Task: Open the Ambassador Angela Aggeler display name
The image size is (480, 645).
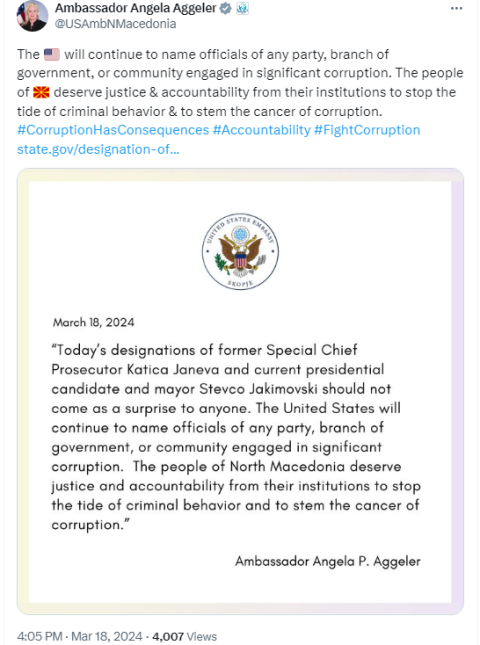Action: click(136, 8)
